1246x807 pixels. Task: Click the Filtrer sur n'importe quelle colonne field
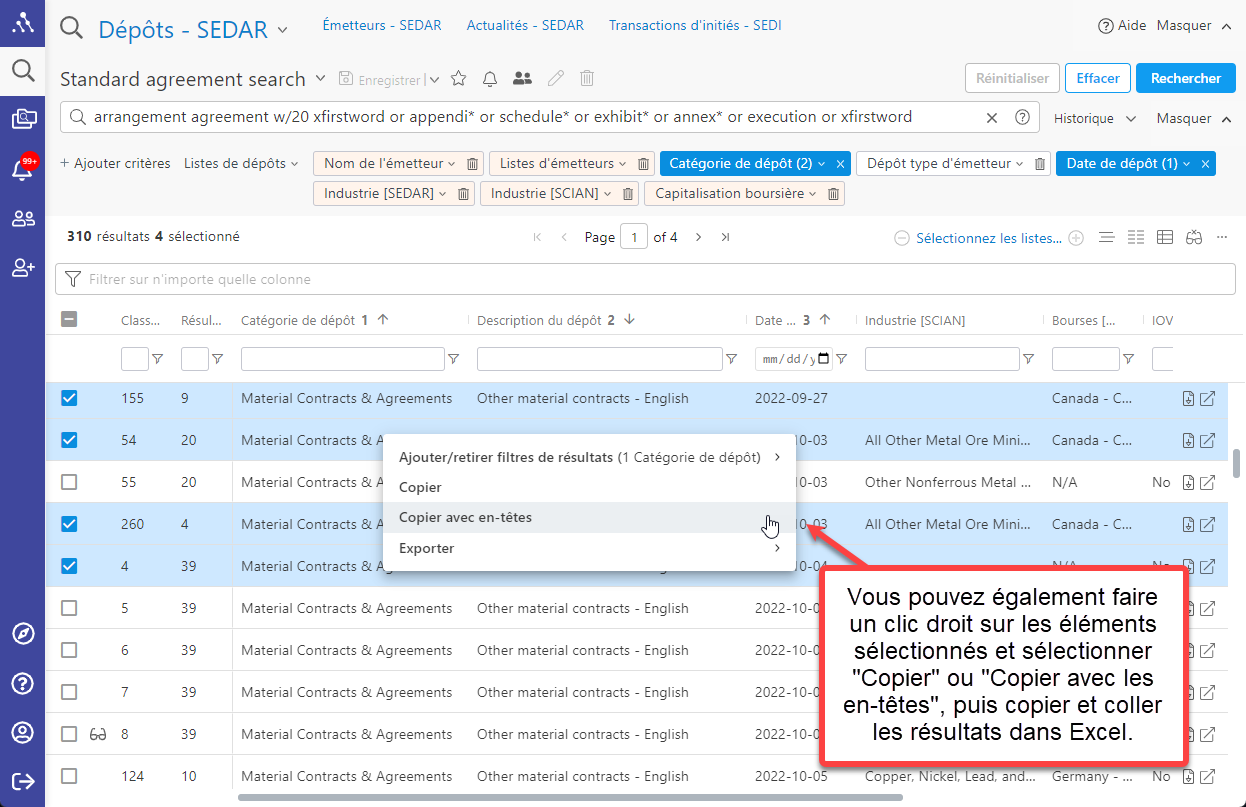(645, 279)
